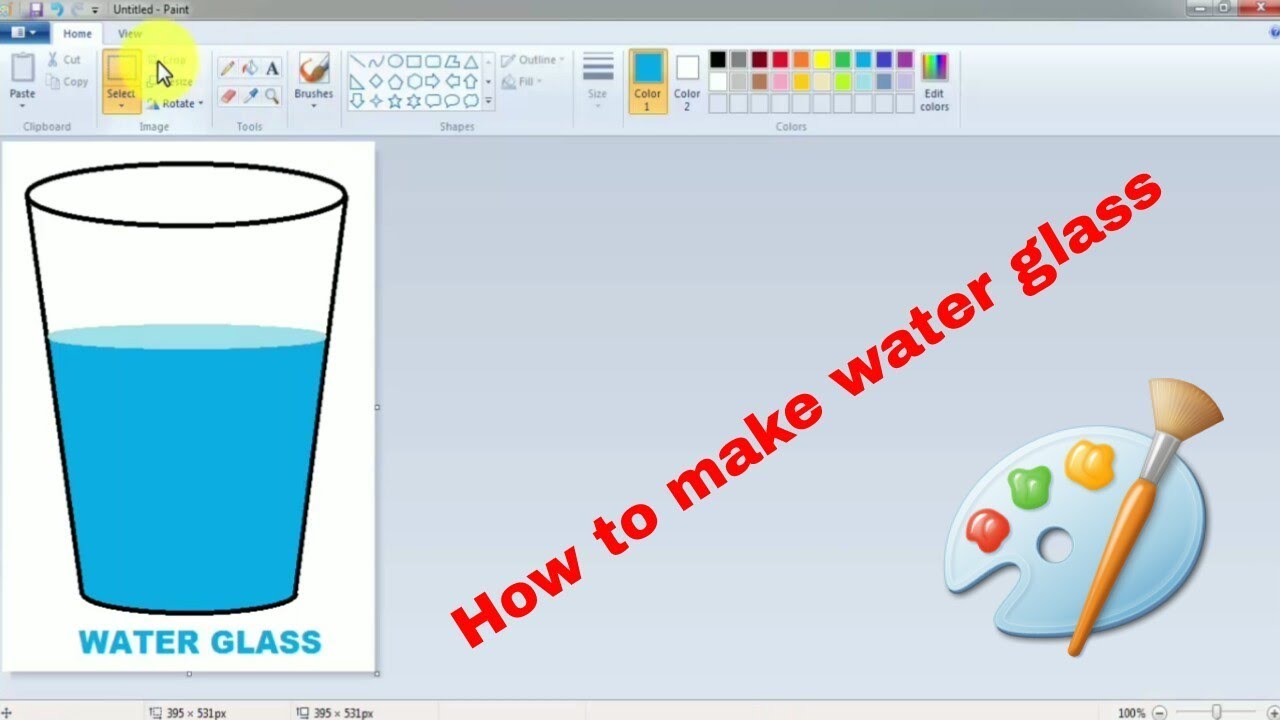Select the Left arrow shape
The width and height of the screenshot is (1280, 720).
click(452, 81)
